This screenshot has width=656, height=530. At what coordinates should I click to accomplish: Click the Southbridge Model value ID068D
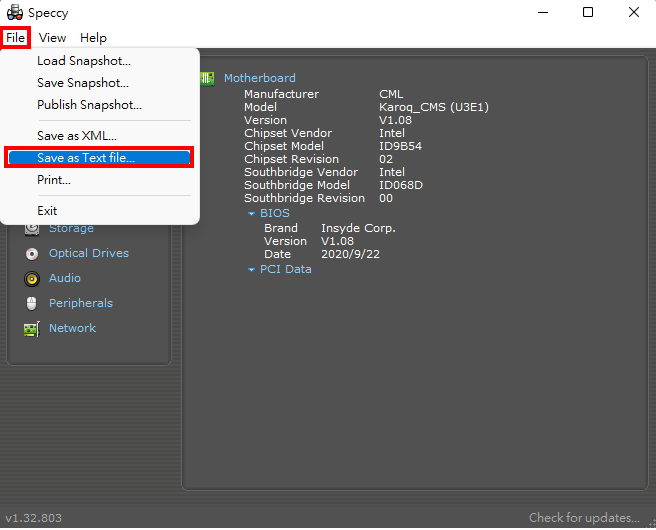click(x=401, y=185)
